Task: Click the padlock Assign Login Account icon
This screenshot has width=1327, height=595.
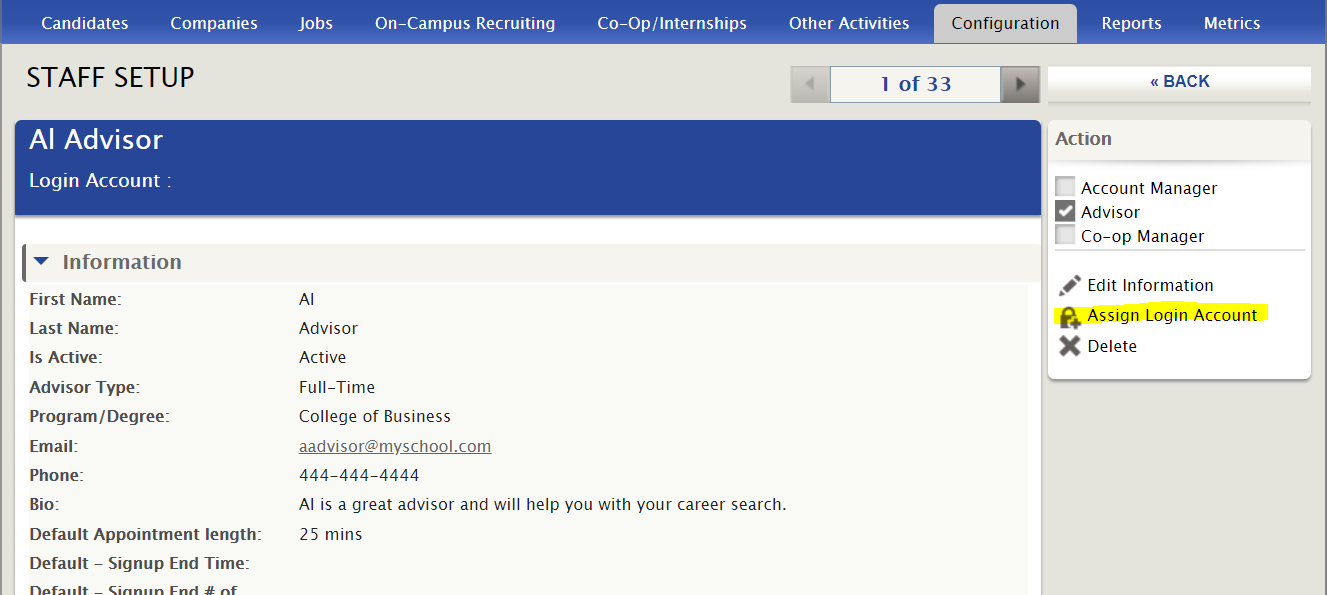Action: pos(1070,317)
